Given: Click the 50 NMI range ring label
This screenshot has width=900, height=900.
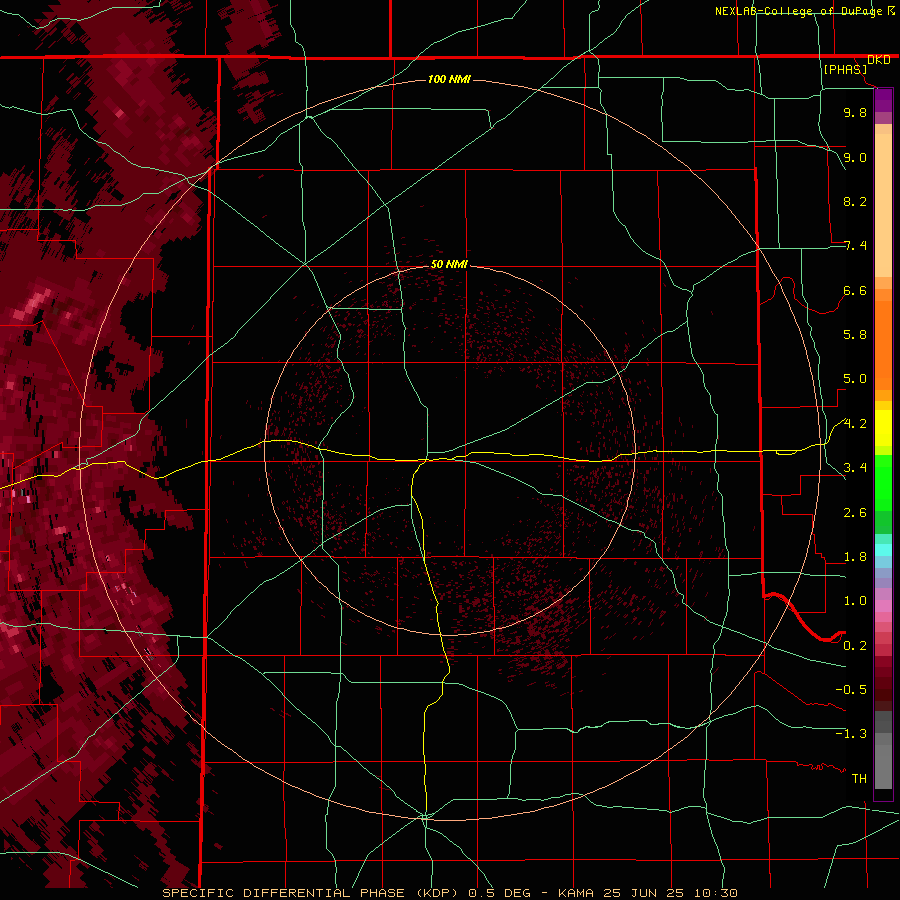Looking at the screenshot, I should click(x=449, y=264).
